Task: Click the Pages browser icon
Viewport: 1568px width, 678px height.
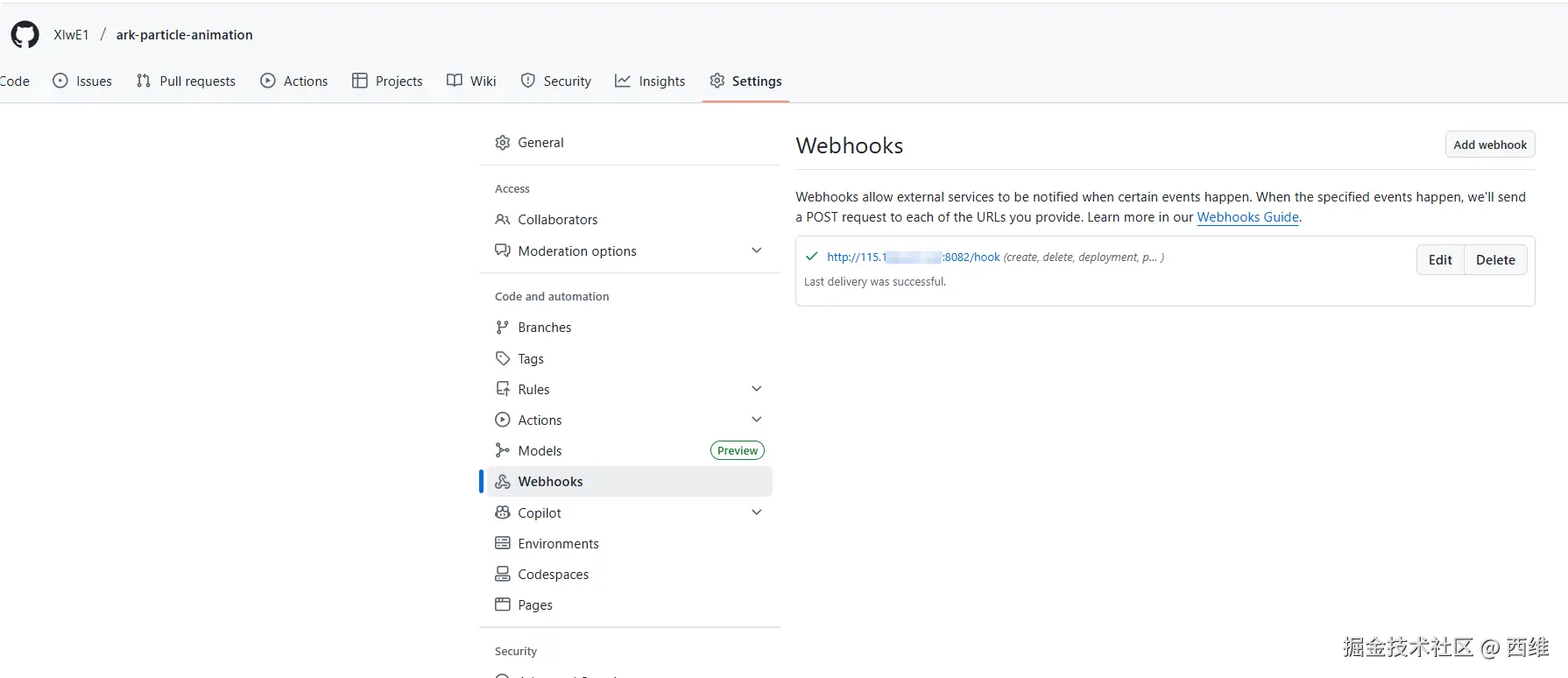Action: tap(503, 604)
